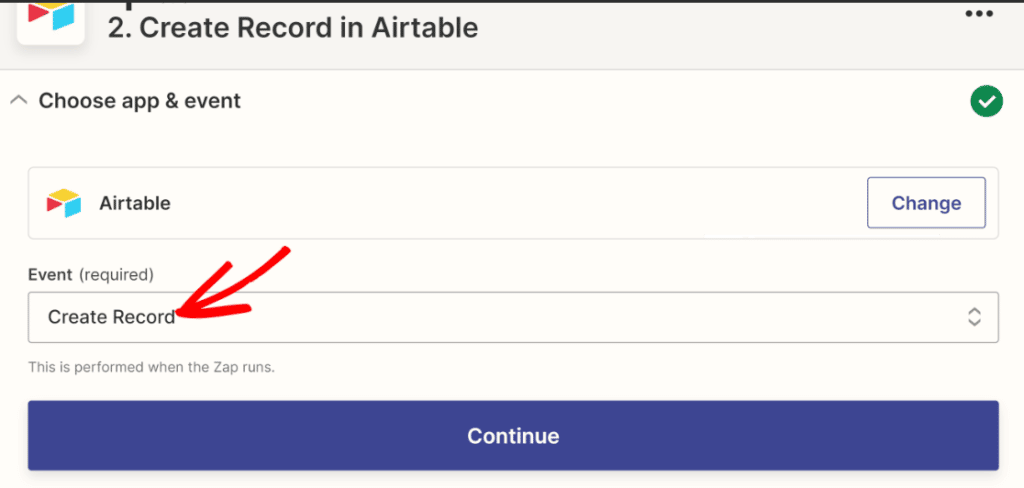
Task: Click blank space in the Airtable app box
Action: pyautogui.click(x=500, y=203)
